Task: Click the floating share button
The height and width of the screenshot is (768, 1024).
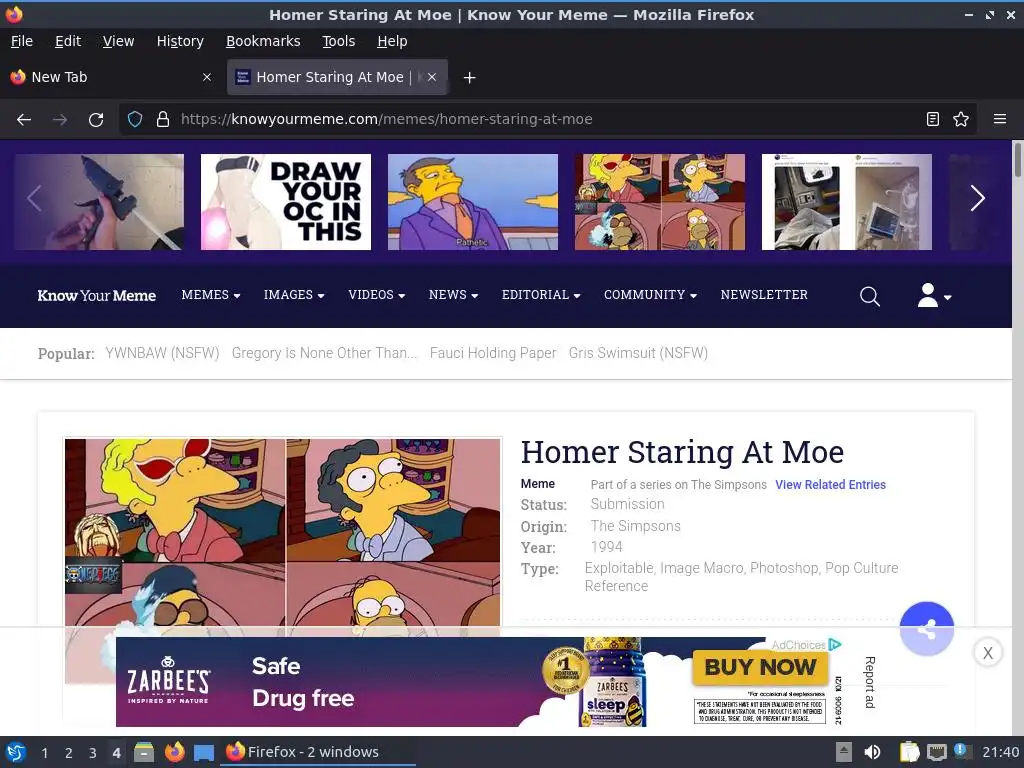Action: click(x=926, y=628)
